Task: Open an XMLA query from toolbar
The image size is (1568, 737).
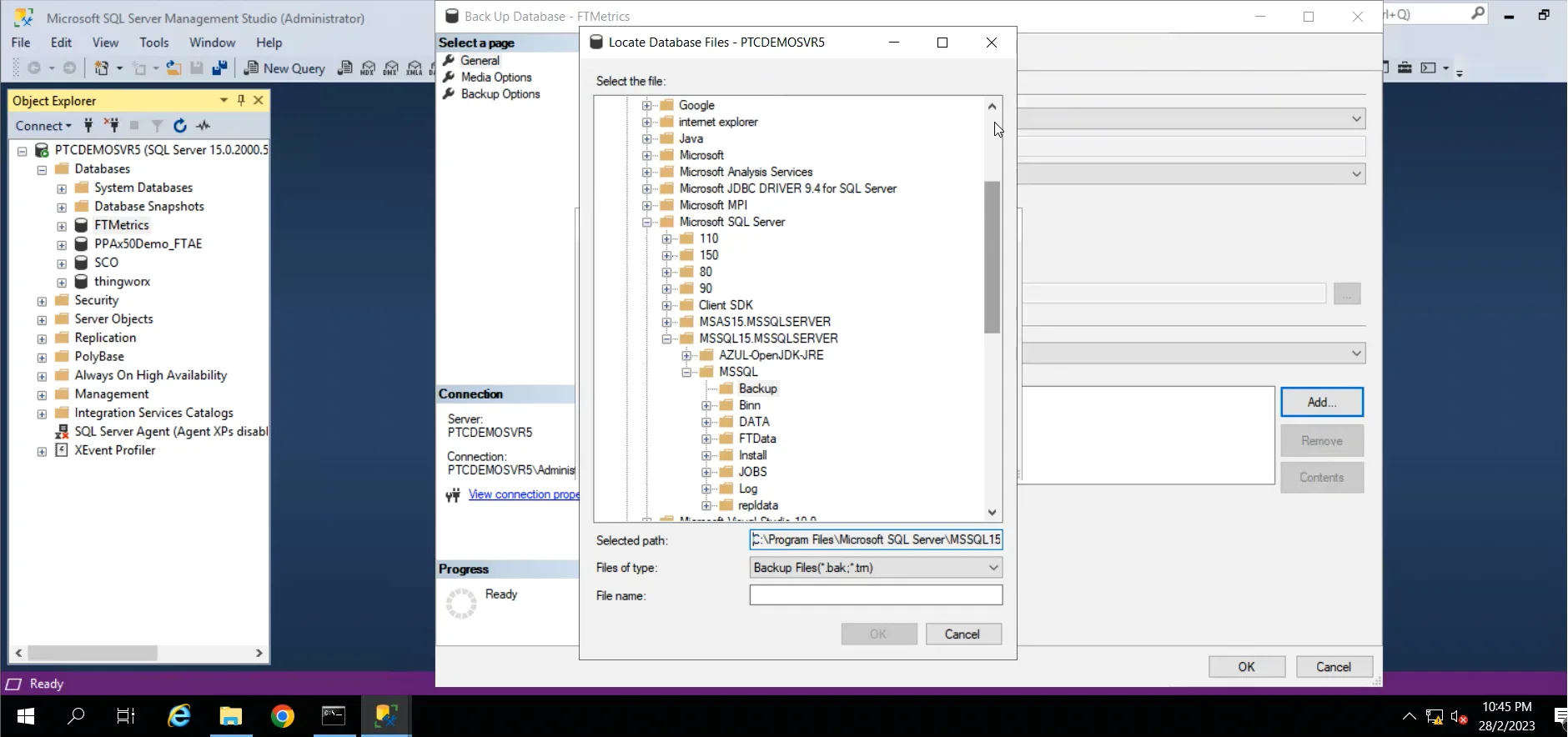Action: [x=415, y=68]
